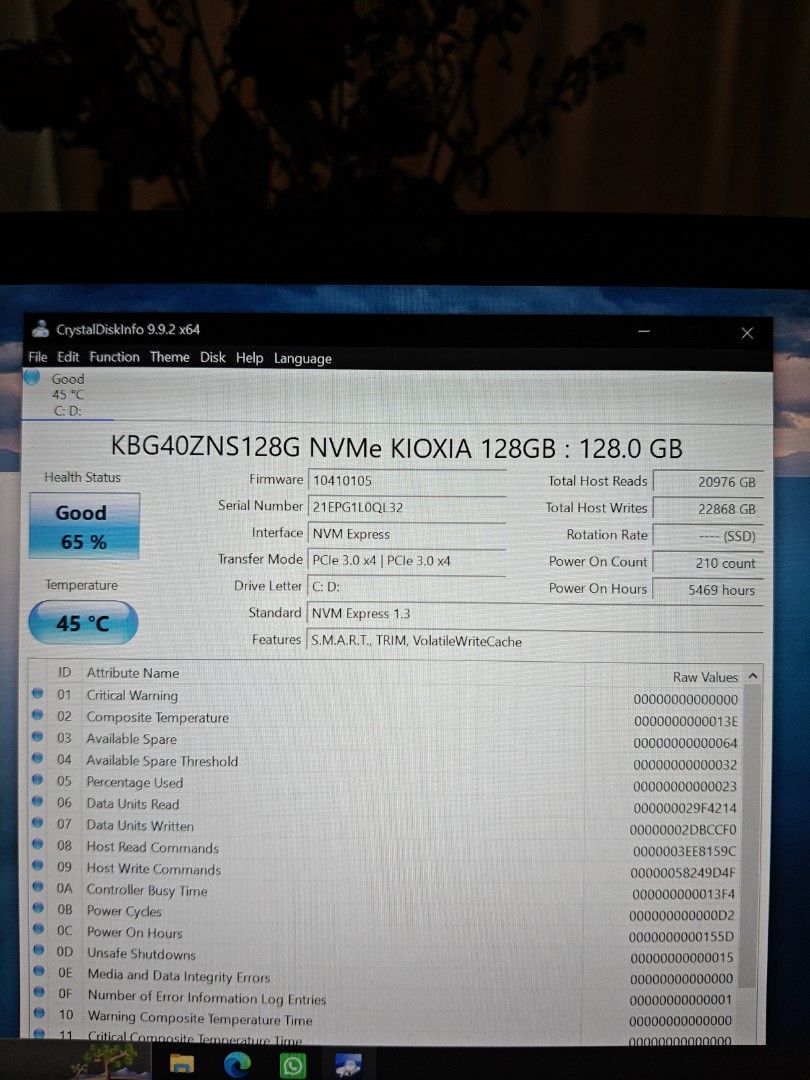Open the Function menu

coord(114,357)
